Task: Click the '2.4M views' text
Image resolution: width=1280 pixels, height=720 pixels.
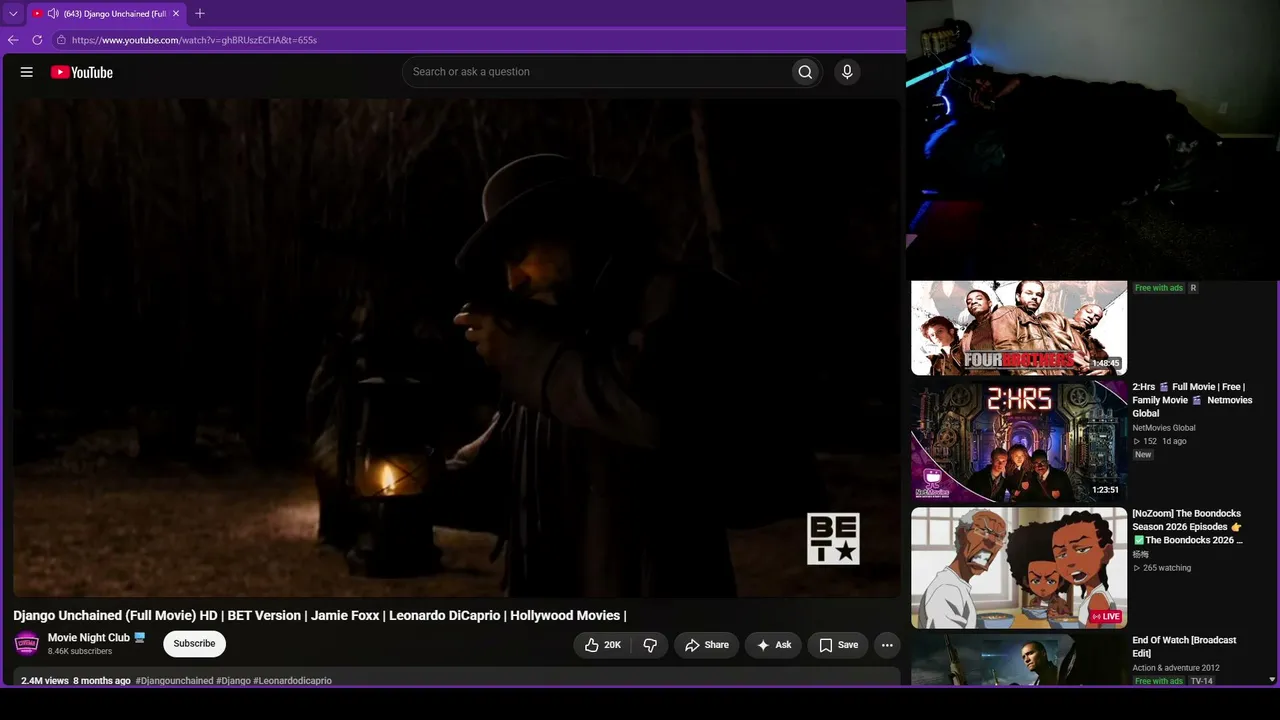Action: (45, 681)
